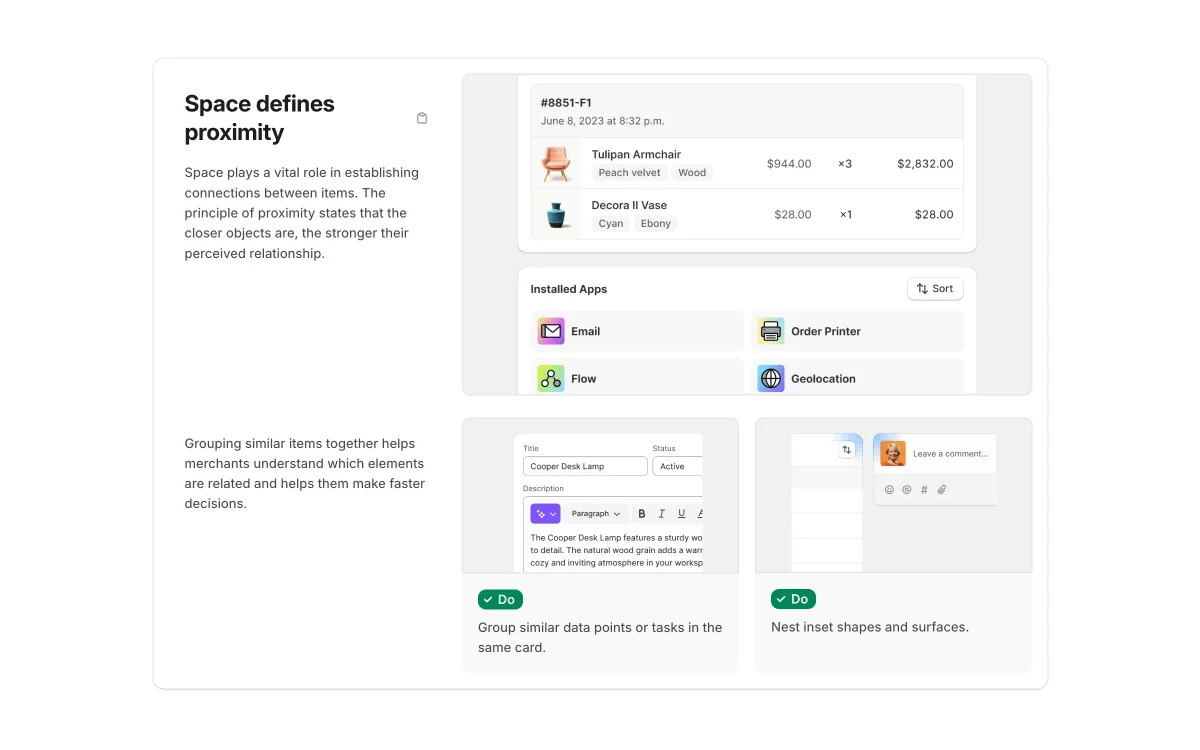The width and height of the screenshot is (1200, 750).
Task: Click the Peach velvet tag
Action: (x=629, y=173)
